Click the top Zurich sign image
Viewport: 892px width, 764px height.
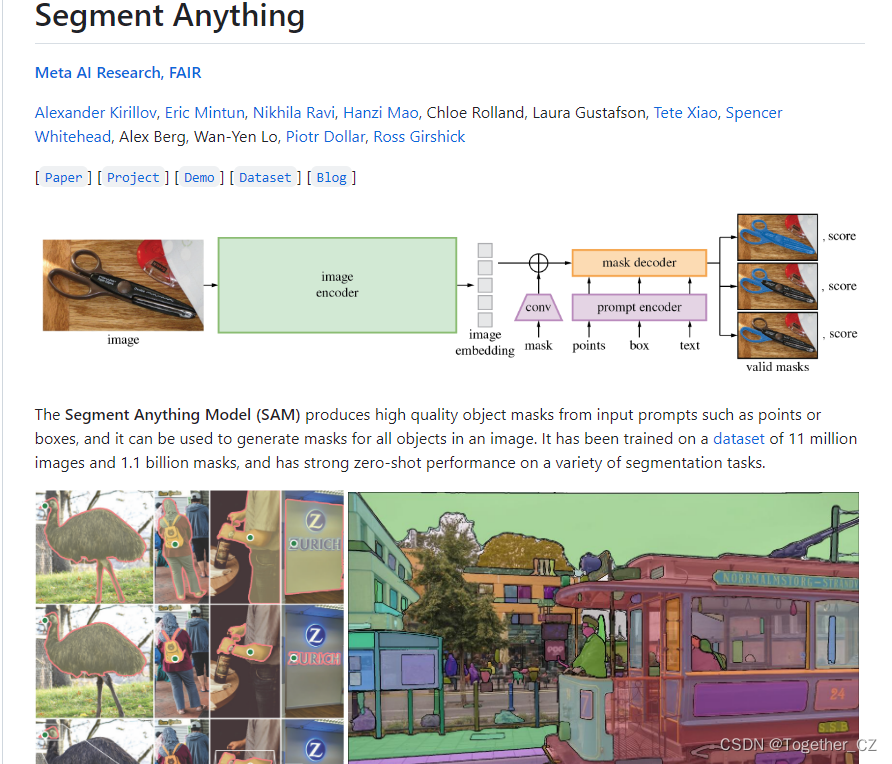click(314, 547)
